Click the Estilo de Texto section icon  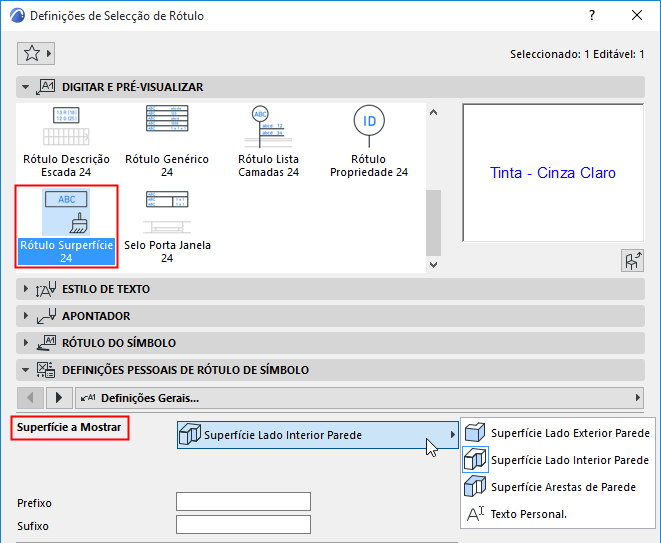(46, 289)
